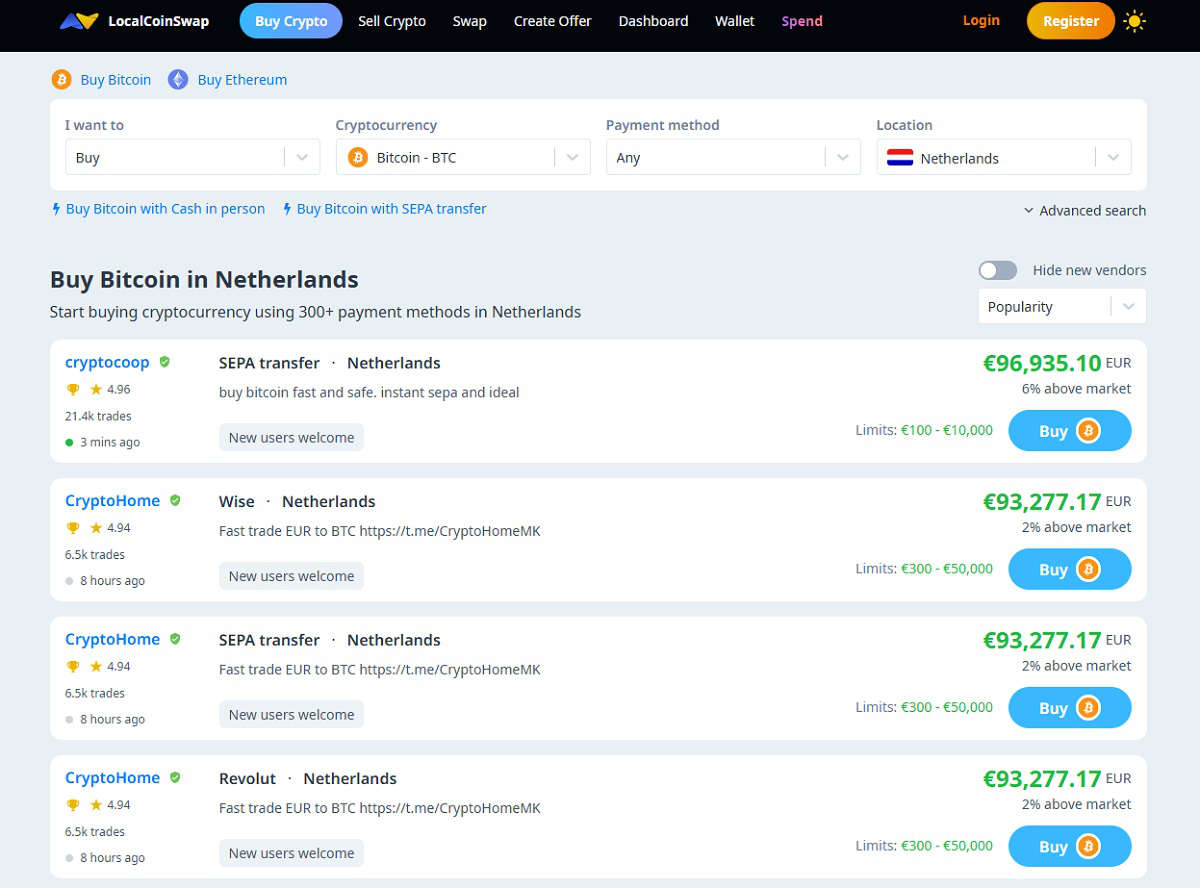The width and height of the screenshot is (1200, 888).
Task: Follow the Buy Ethereum quick link
Action: pos(242,80)
